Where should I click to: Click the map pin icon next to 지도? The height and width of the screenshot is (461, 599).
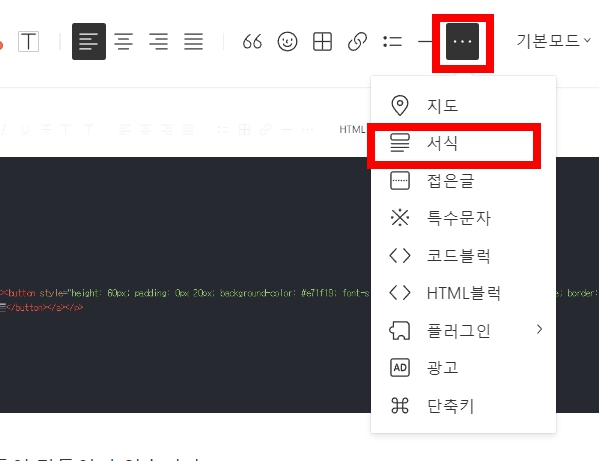pos(400,105)
